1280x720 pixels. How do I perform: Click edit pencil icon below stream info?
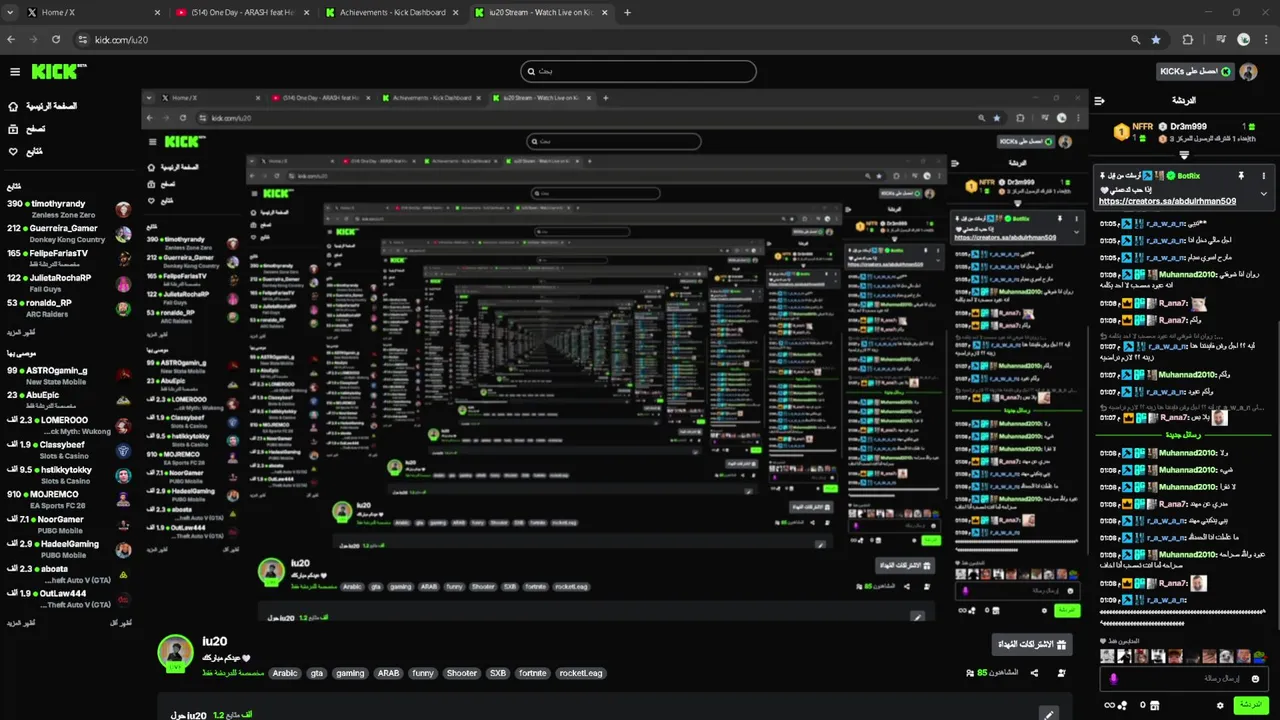[x=1048, y=715]
